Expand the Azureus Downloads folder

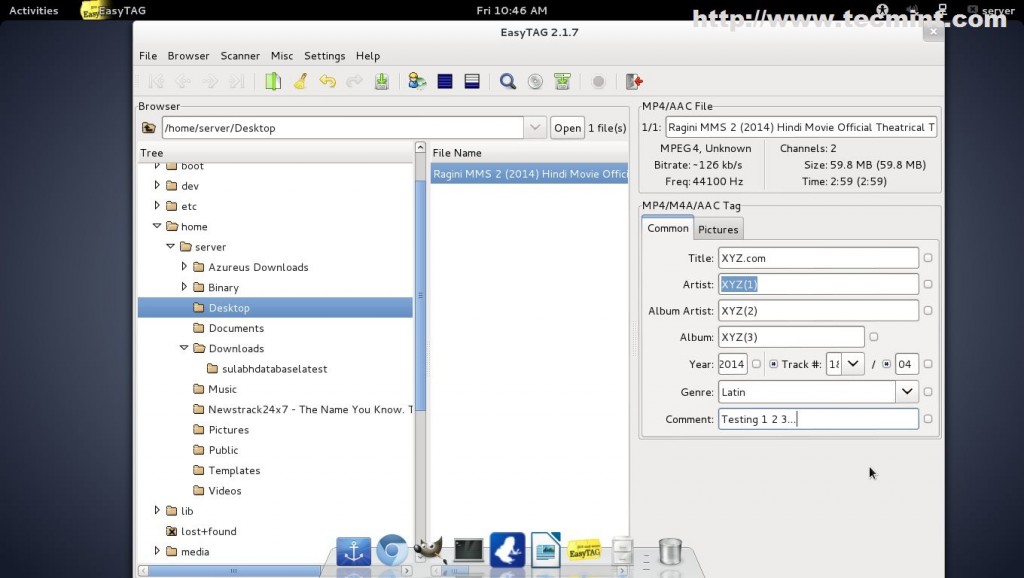183,267
